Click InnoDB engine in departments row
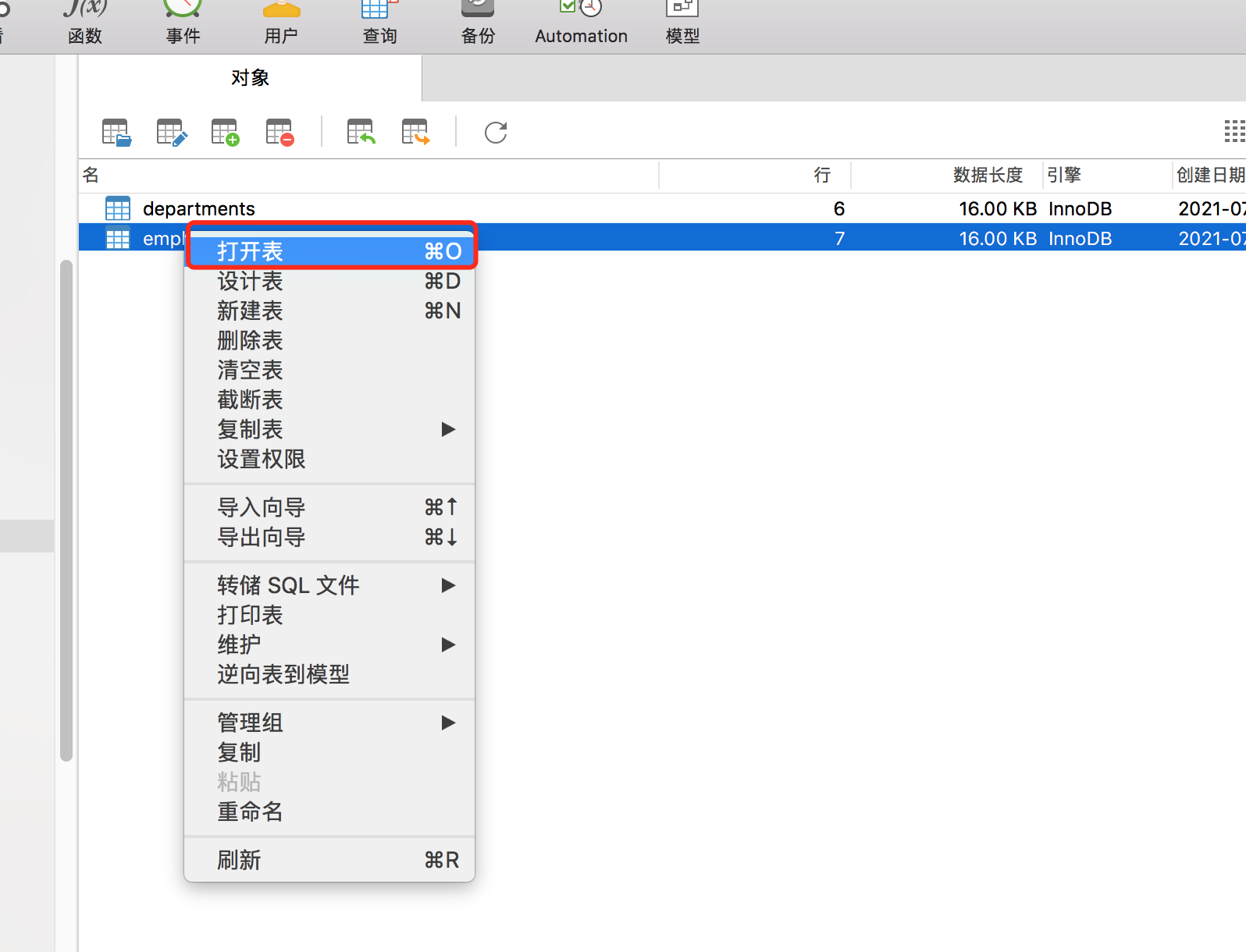The image size is (1246, 952). pos(1080,208)
